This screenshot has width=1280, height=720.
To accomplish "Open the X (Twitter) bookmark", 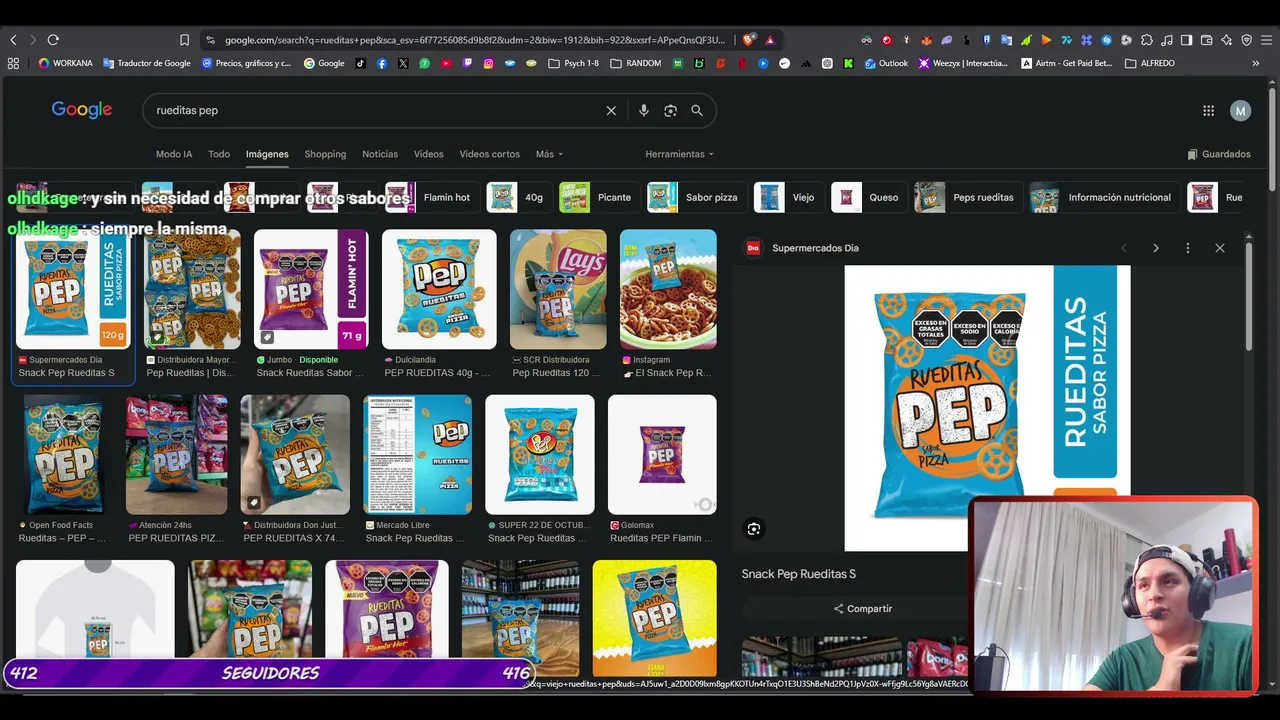I will tap(403, 63).
